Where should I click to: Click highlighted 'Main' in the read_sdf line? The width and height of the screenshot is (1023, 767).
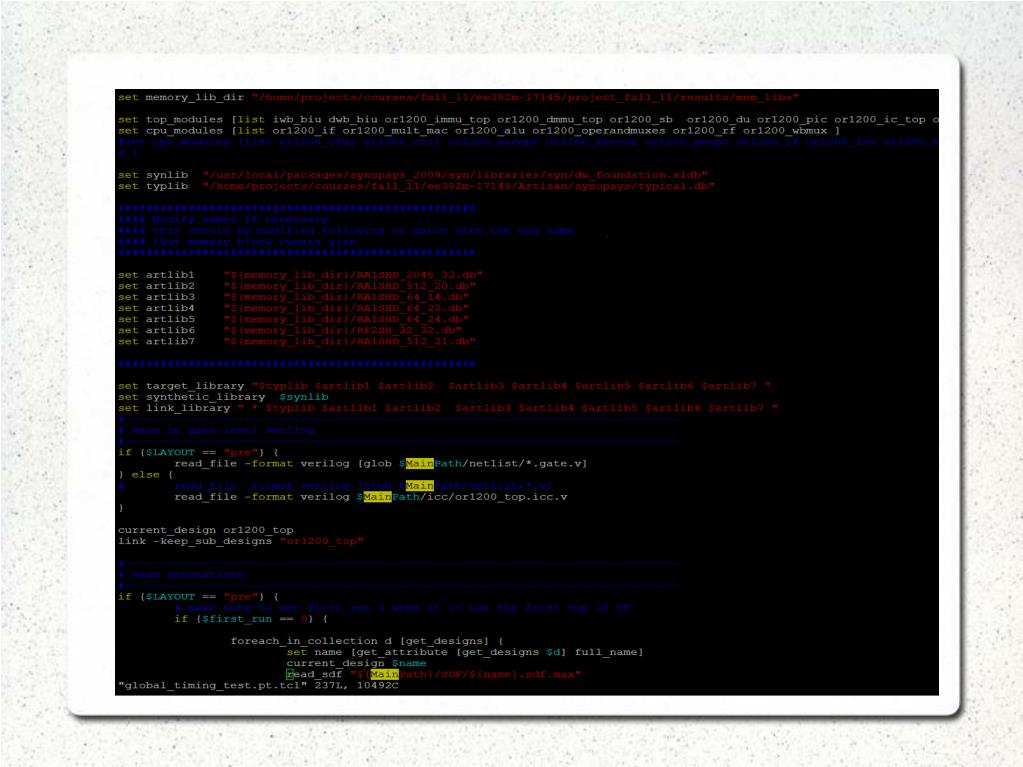[384, 674]
